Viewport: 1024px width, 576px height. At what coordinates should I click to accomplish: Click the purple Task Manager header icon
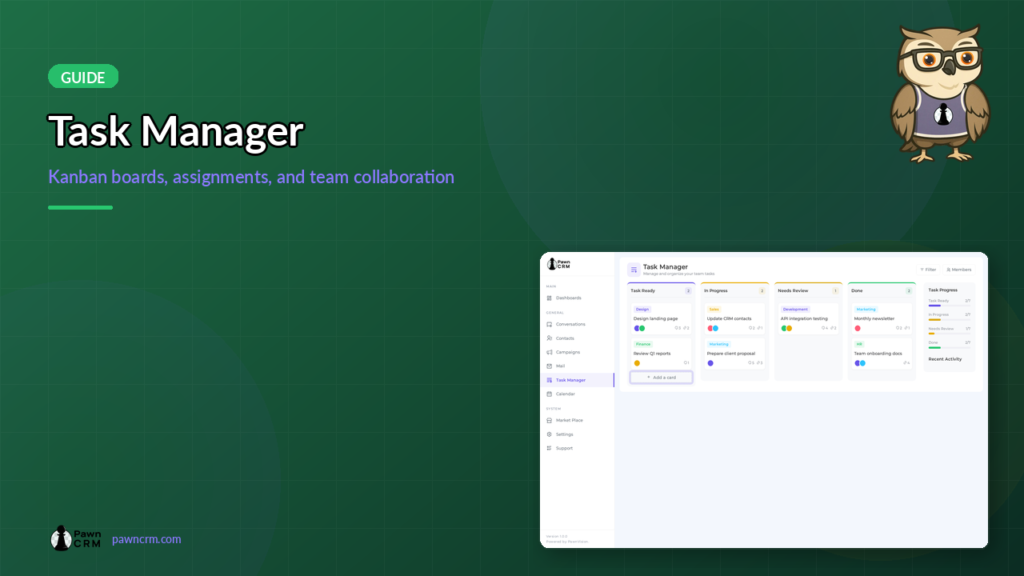coord(633,270)
